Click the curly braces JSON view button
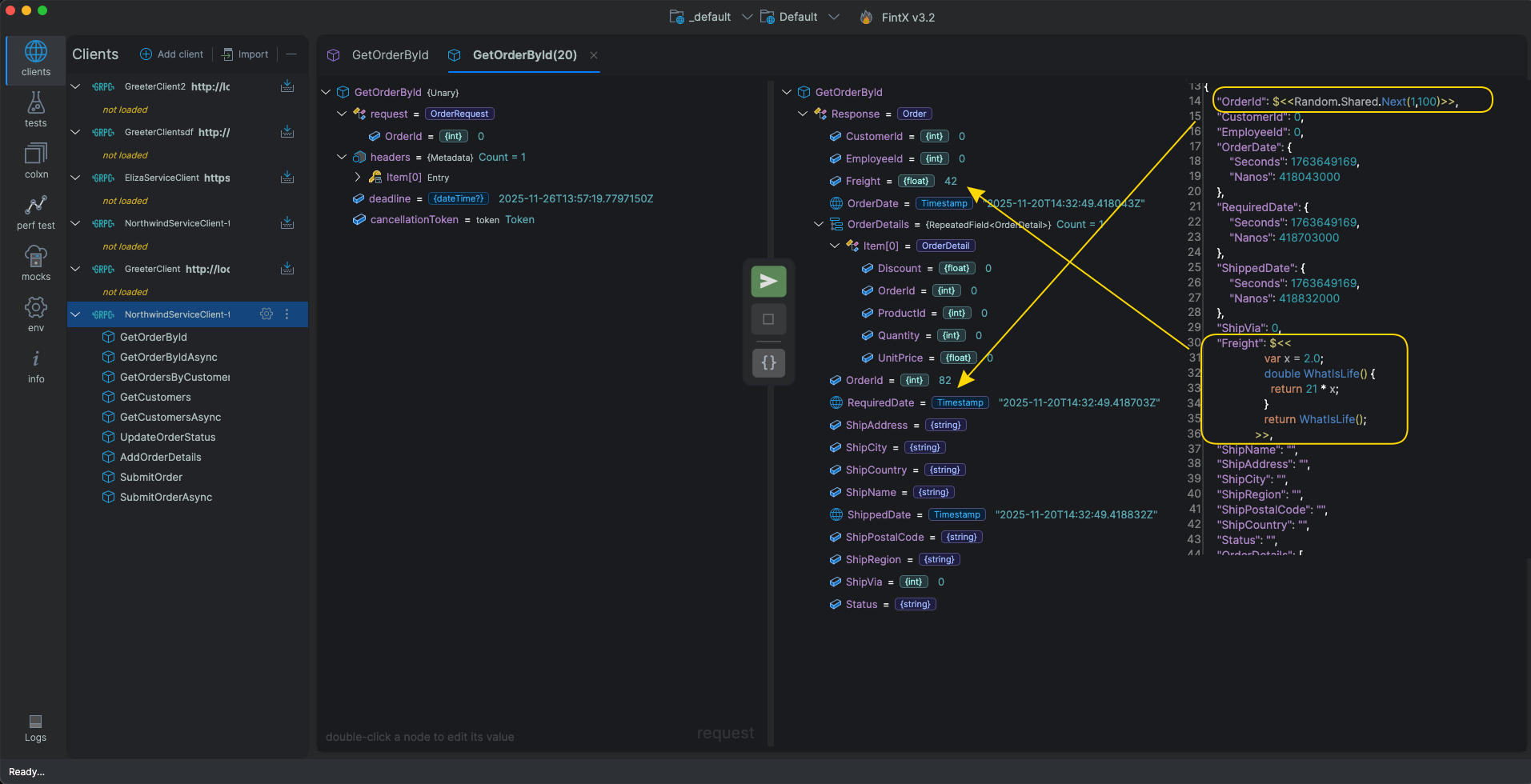Viewport: 1531px width, 784px height. [768, 363]
